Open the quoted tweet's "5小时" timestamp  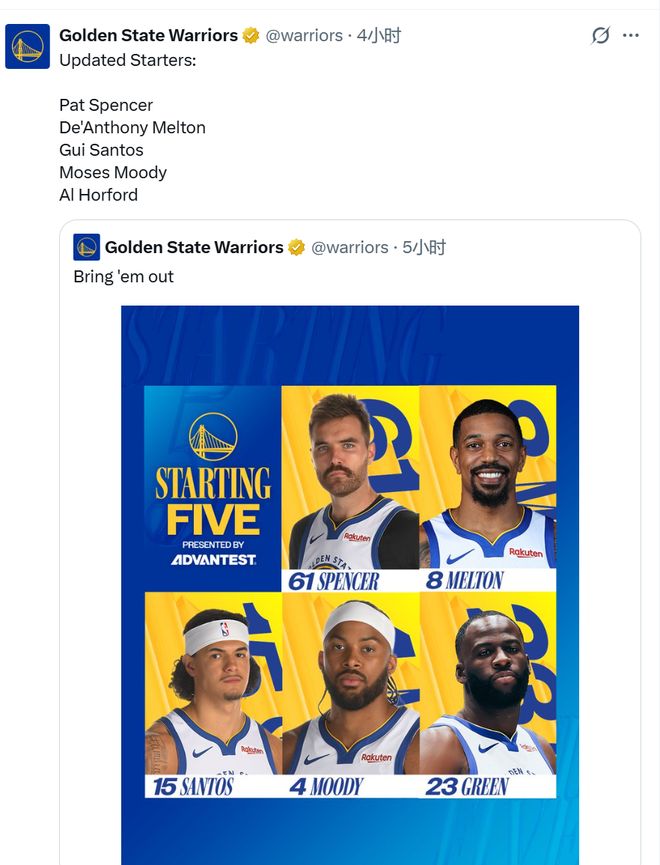pos(424,247)
